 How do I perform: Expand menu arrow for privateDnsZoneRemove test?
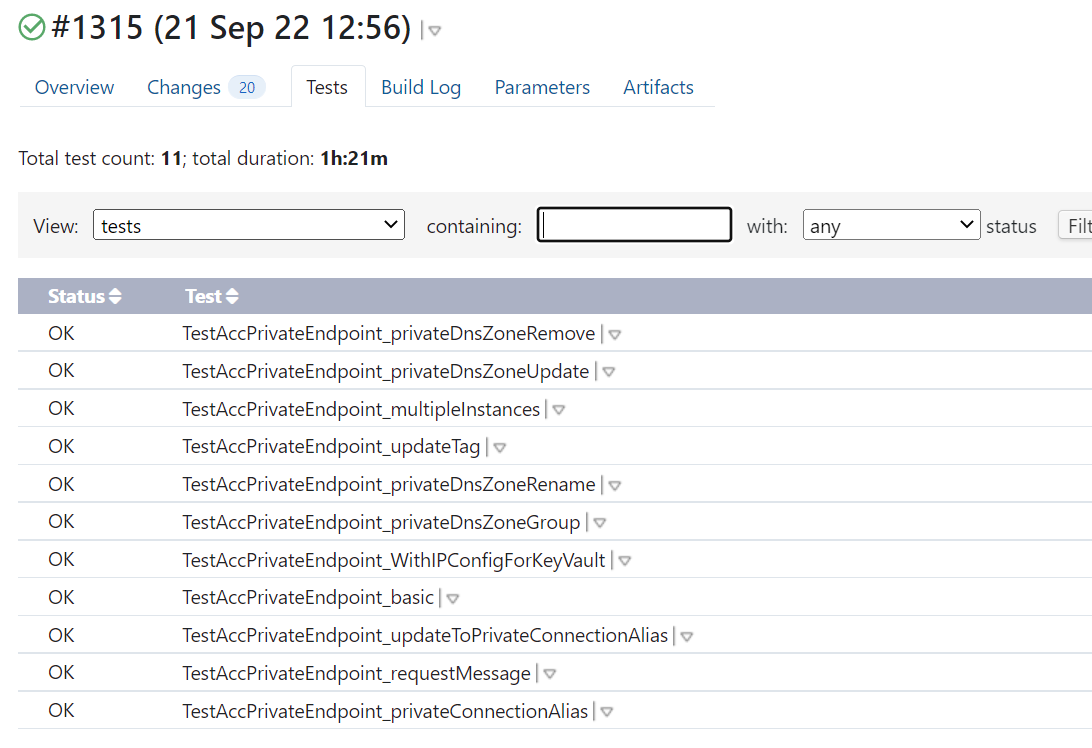[614, 335]
